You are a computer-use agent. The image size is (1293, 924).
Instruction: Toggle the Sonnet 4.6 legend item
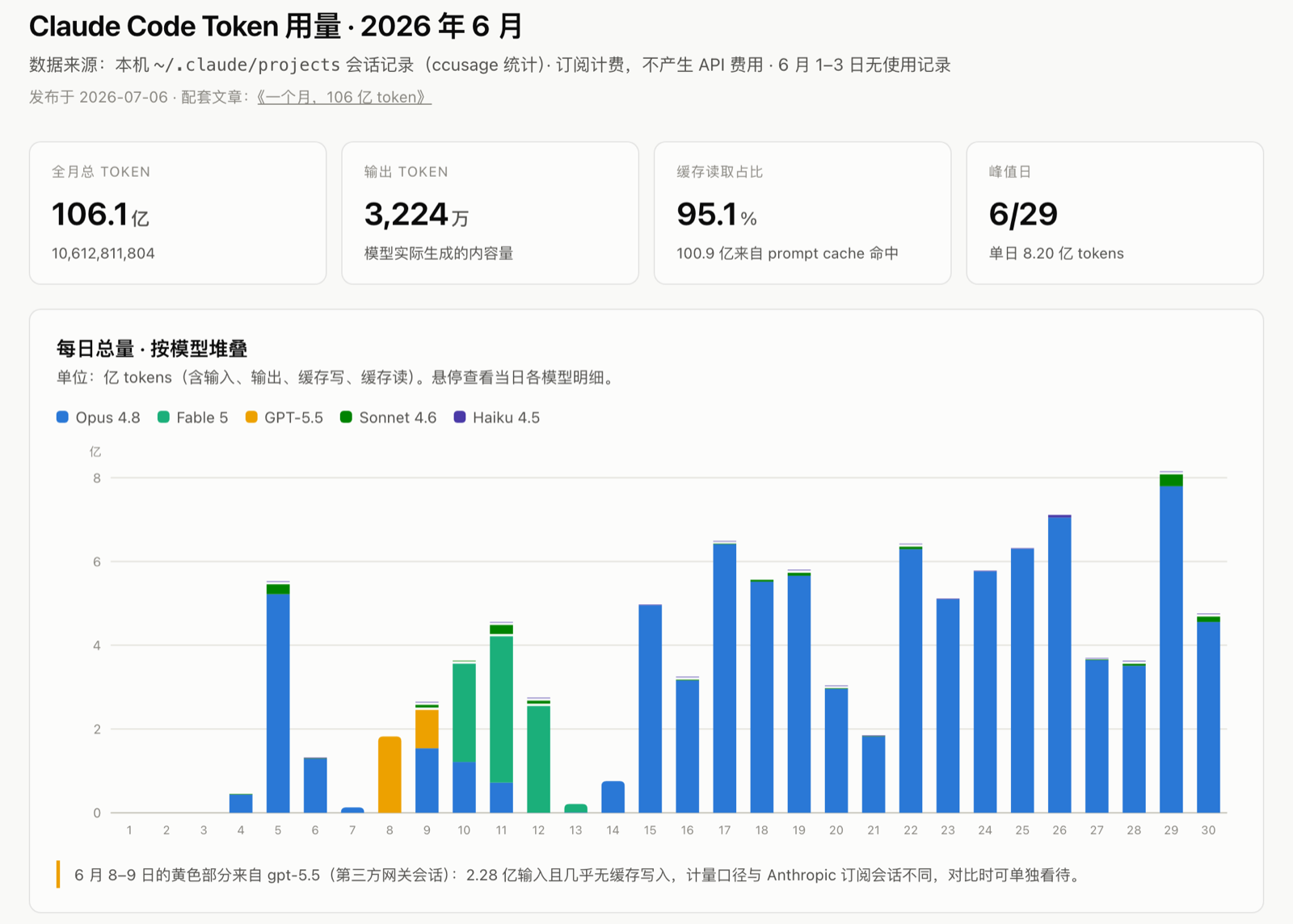(389, 418)
